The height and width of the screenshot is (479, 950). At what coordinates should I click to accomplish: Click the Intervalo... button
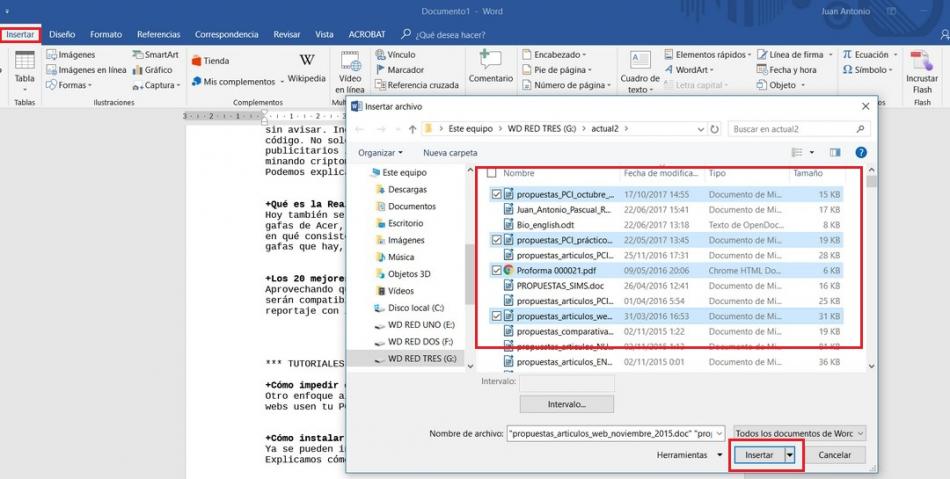coord(566,404)
